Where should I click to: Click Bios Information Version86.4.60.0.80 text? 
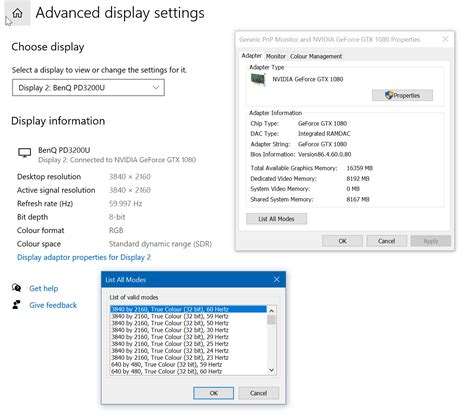click(324, 154)
